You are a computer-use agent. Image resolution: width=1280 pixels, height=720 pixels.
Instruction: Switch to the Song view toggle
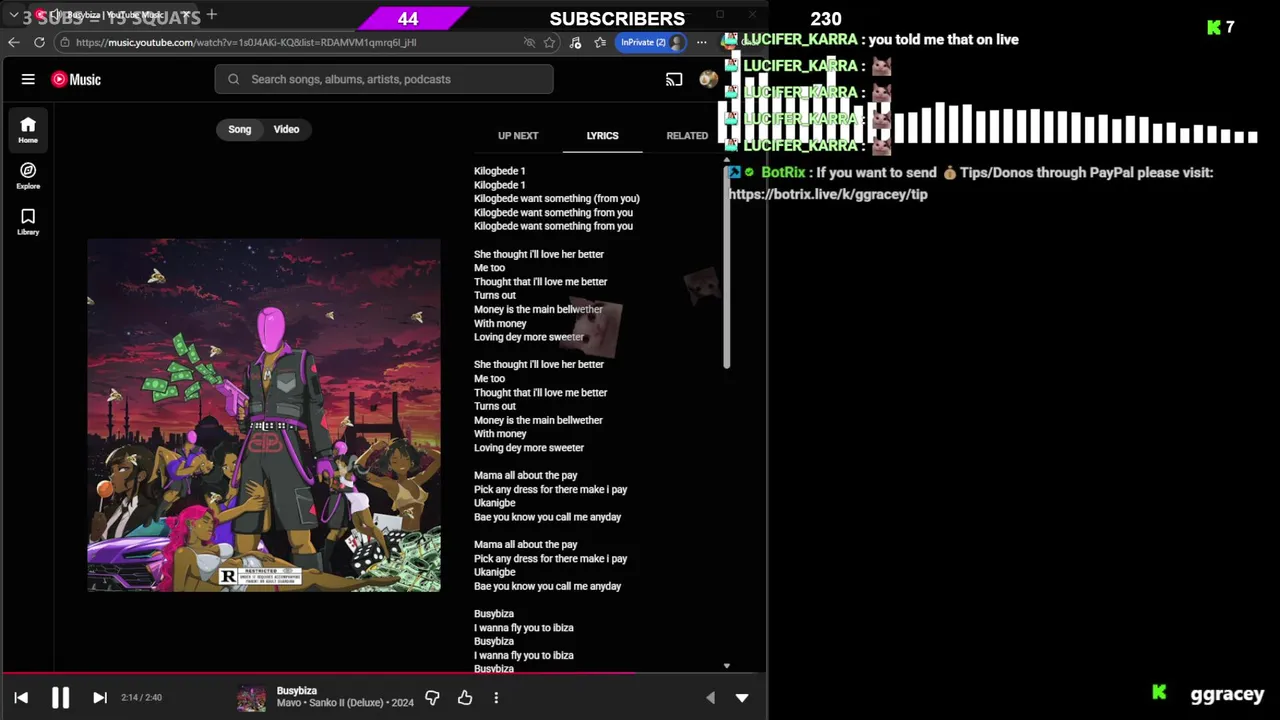(240, 129)
